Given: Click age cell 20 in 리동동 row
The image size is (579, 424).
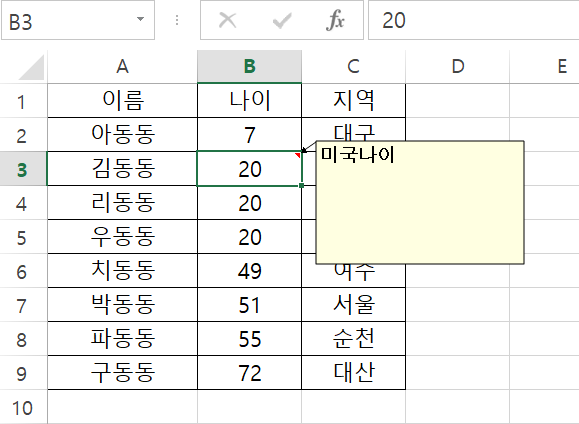Looking at the screenshot, I should (250, 203).
